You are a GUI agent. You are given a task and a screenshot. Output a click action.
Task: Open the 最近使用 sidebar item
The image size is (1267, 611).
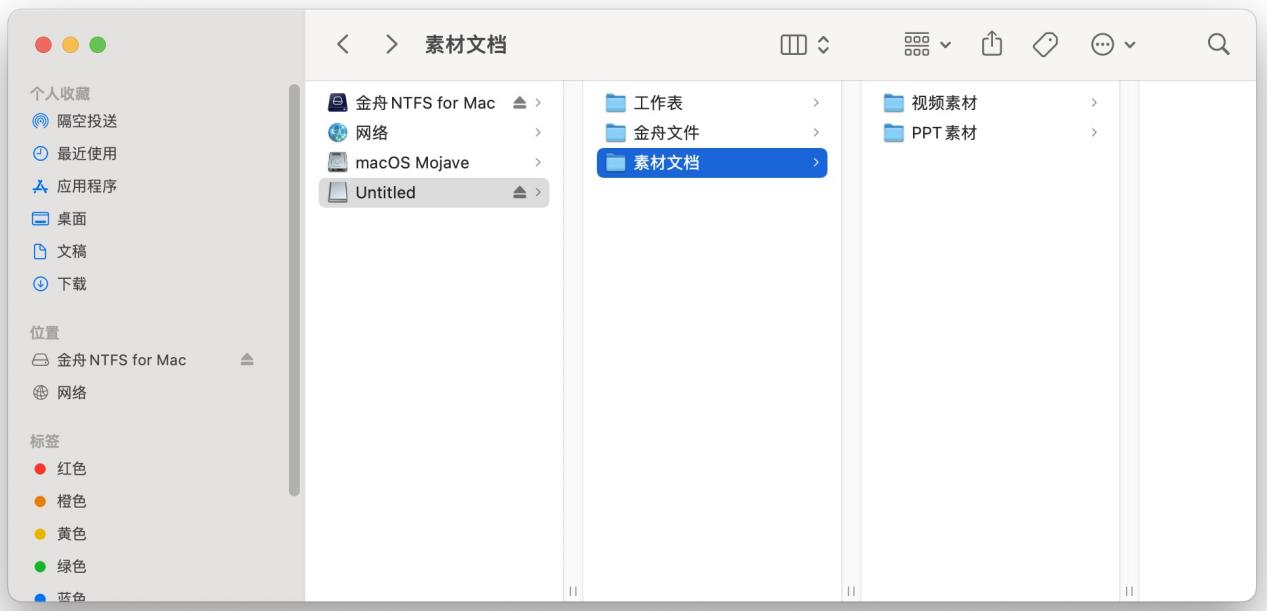(x=72, y=153)
